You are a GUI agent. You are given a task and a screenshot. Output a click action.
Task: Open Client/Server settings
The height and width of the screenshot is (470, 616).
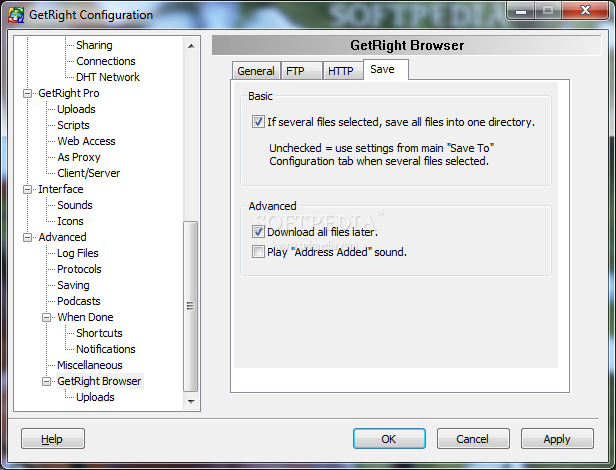[x=88, y=173]
